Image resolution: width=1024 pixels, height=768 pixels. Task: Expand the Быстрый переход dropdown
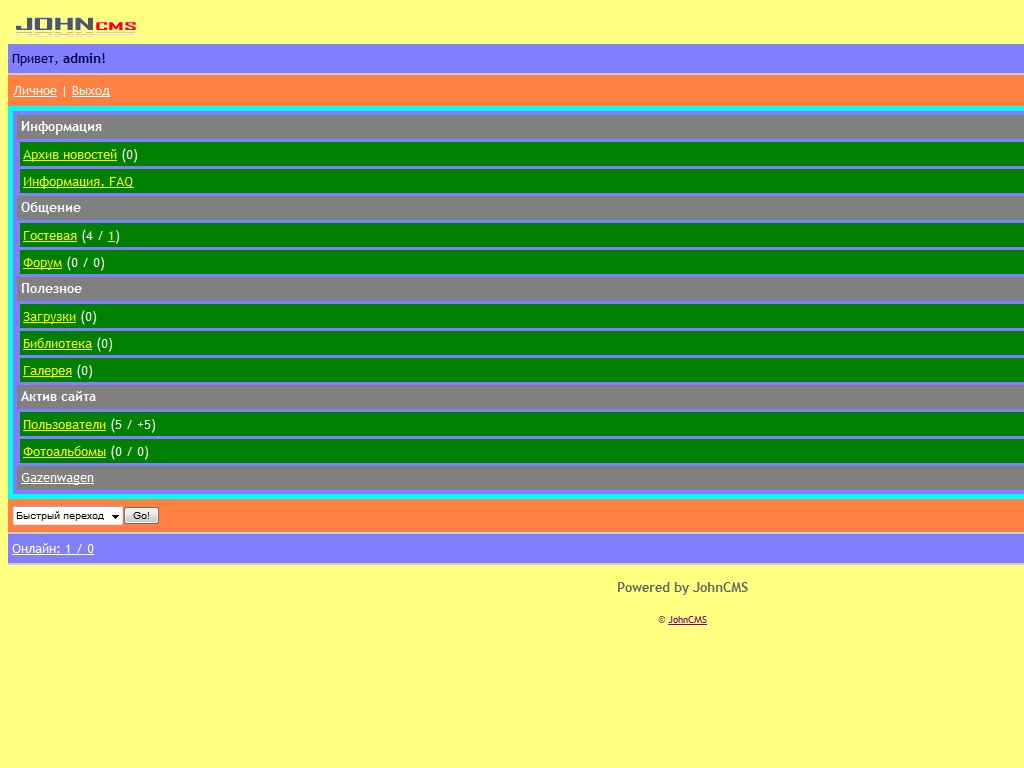coord(67,516)
